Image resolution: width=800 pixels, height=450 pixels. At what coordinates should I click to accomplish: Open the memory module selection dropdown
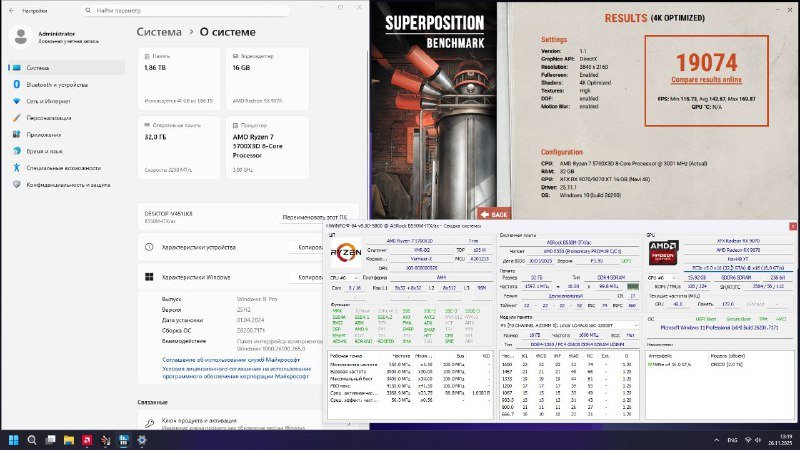(x=569, y=325)
